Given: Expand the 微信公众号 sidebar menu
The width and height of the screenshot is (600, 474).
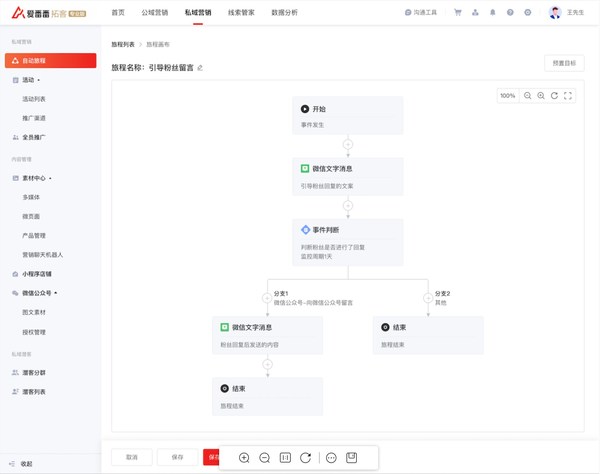Looking at the screenshot, I should click(40, 293).
